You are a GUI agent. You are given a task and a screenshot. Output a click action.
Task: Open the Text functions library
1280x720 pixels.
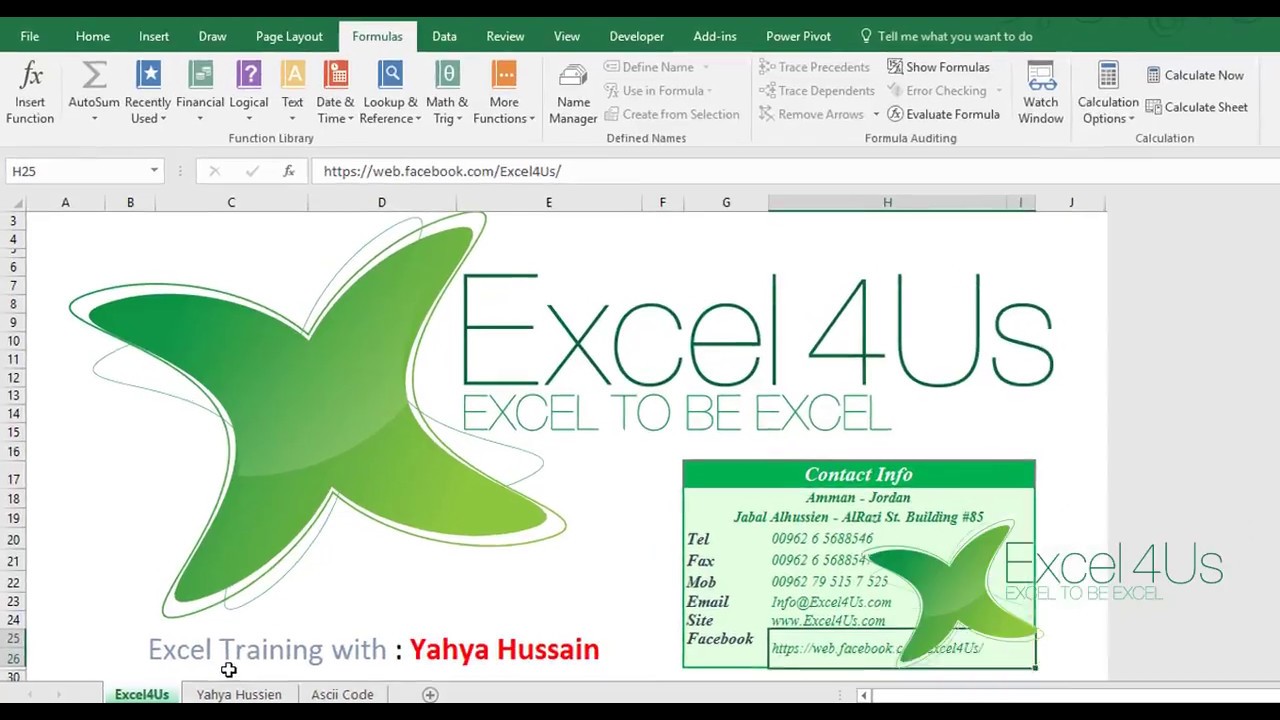[293, 92]
